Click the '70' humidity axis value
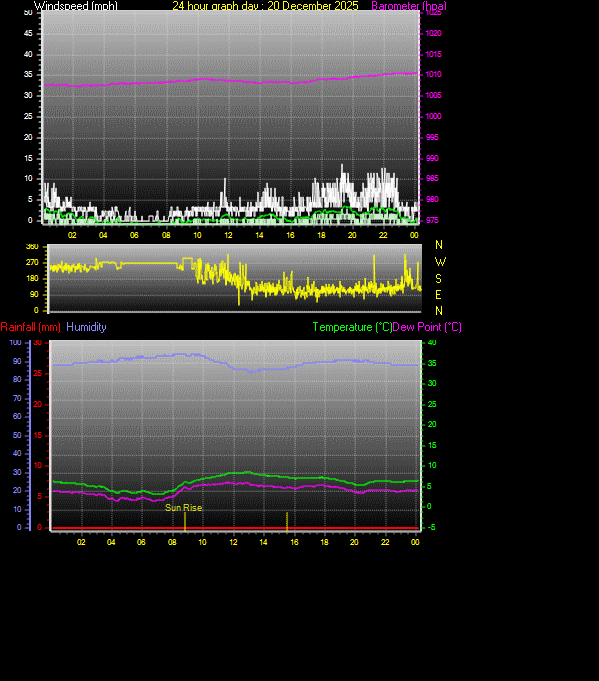This screenshot has width=599, height=681. 17,398
